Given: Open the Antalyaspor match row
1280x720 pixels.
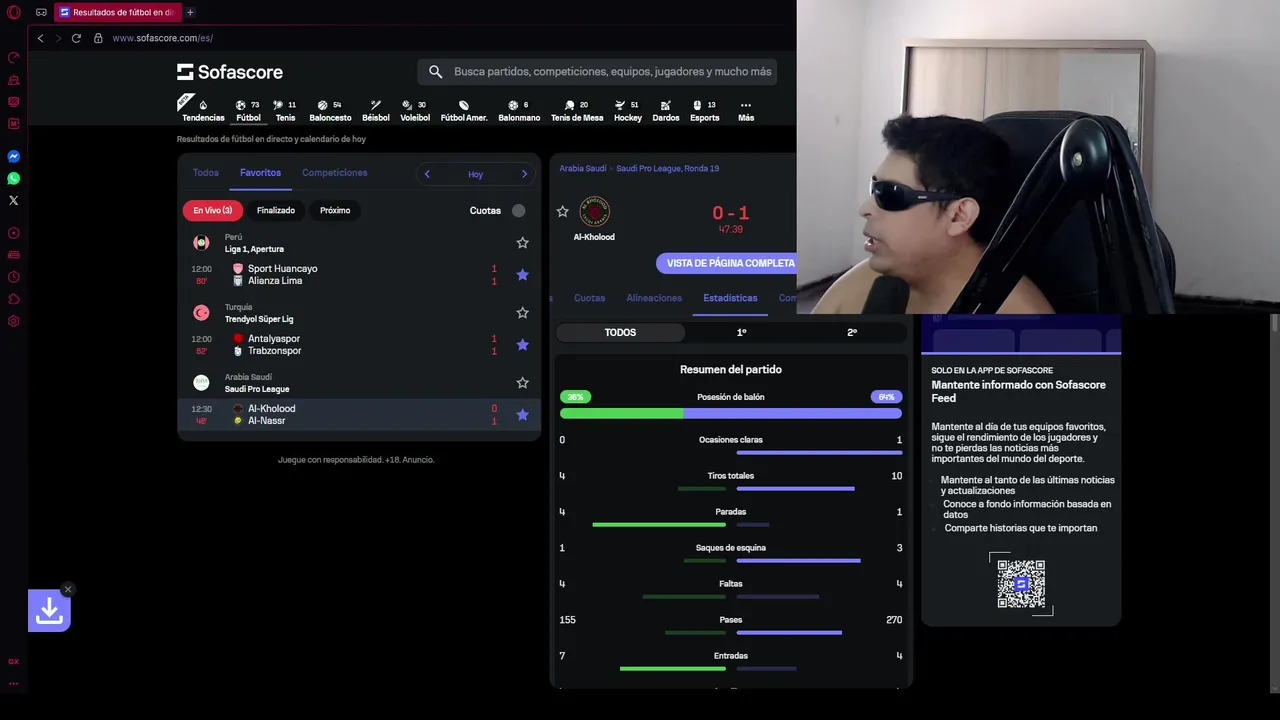Looking at the screenshot, I should pos(359,345).
